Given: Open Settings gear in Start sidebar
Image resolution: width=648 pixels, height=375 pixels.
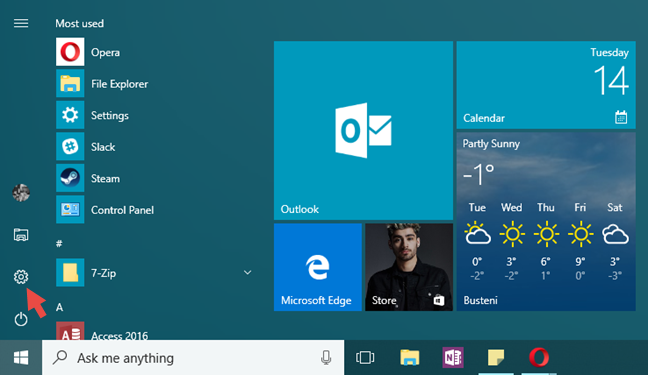Looking at the screenshot, I should coord(21,277).
